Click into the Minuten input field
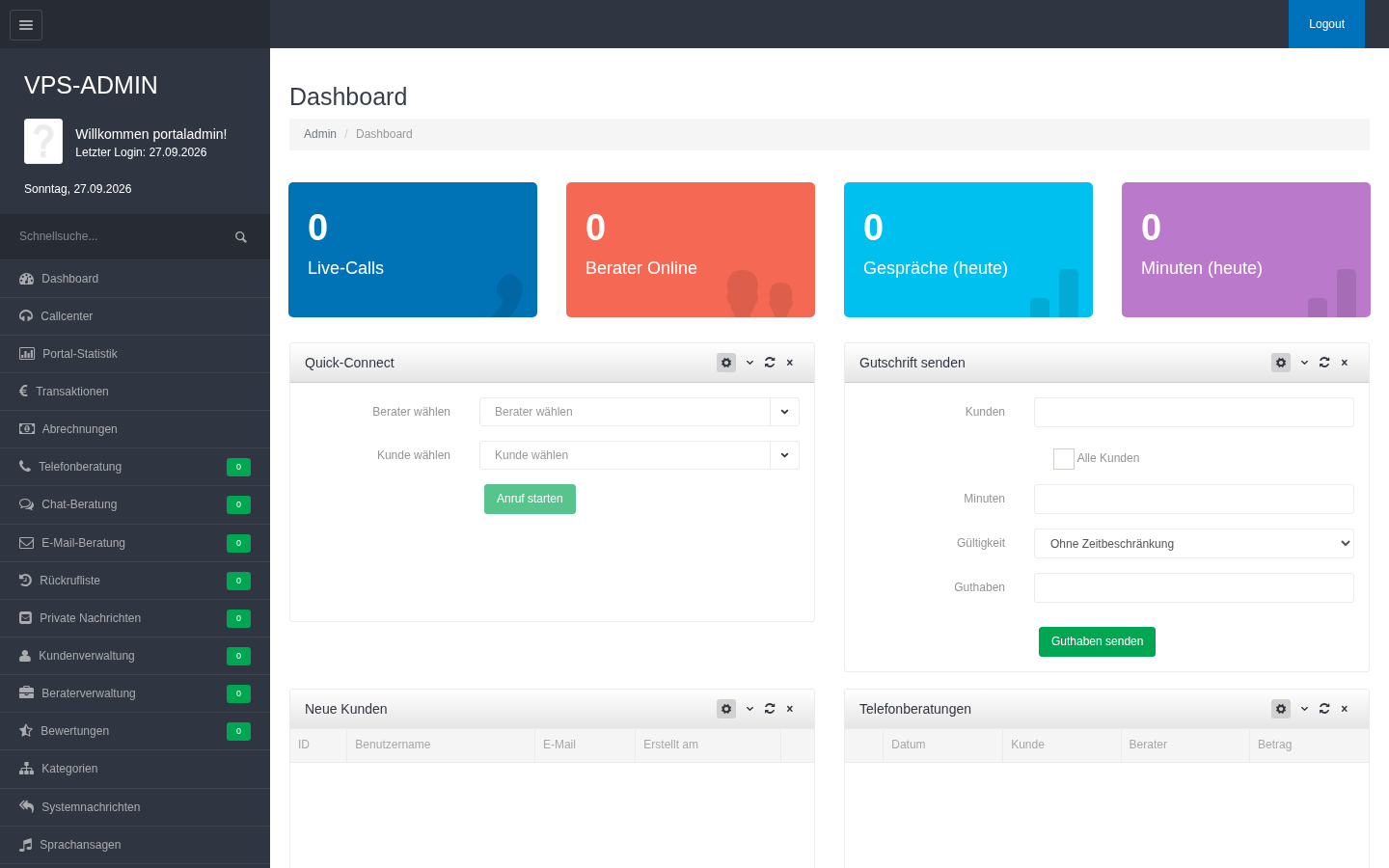 click(x=1194, y=499)
